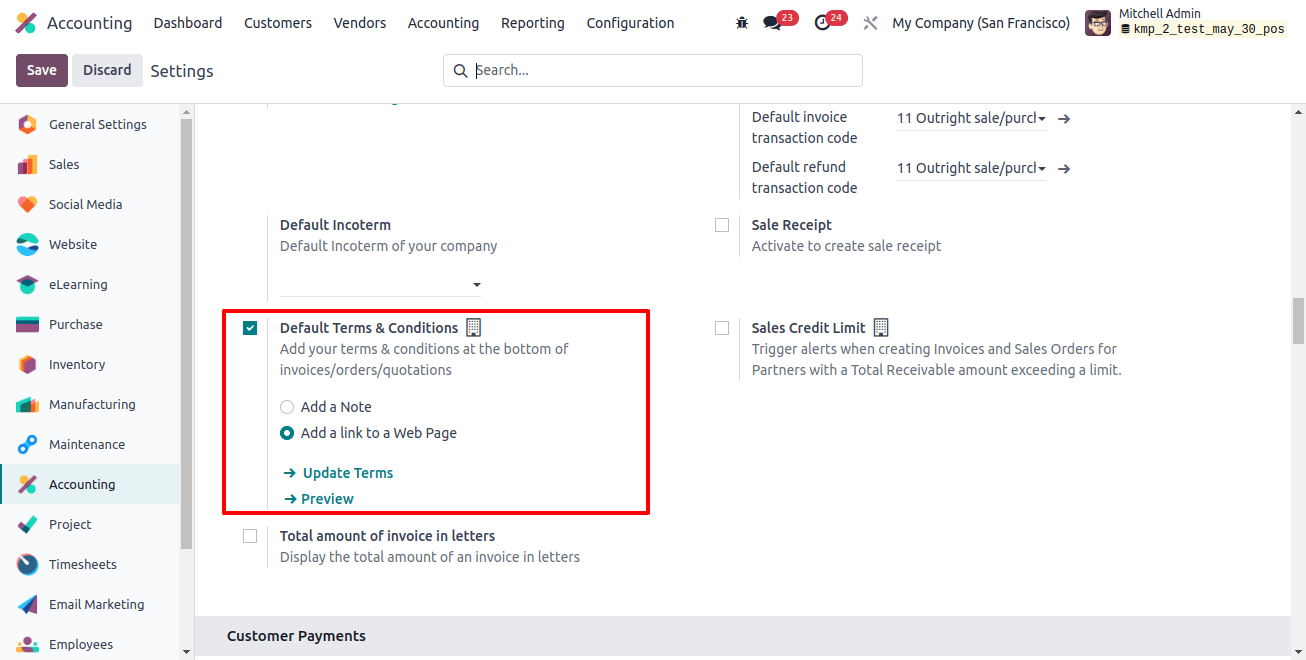Click the main page scrollbar thumb
This screenshot has height=660, width=1306.
click(1298, 321)
